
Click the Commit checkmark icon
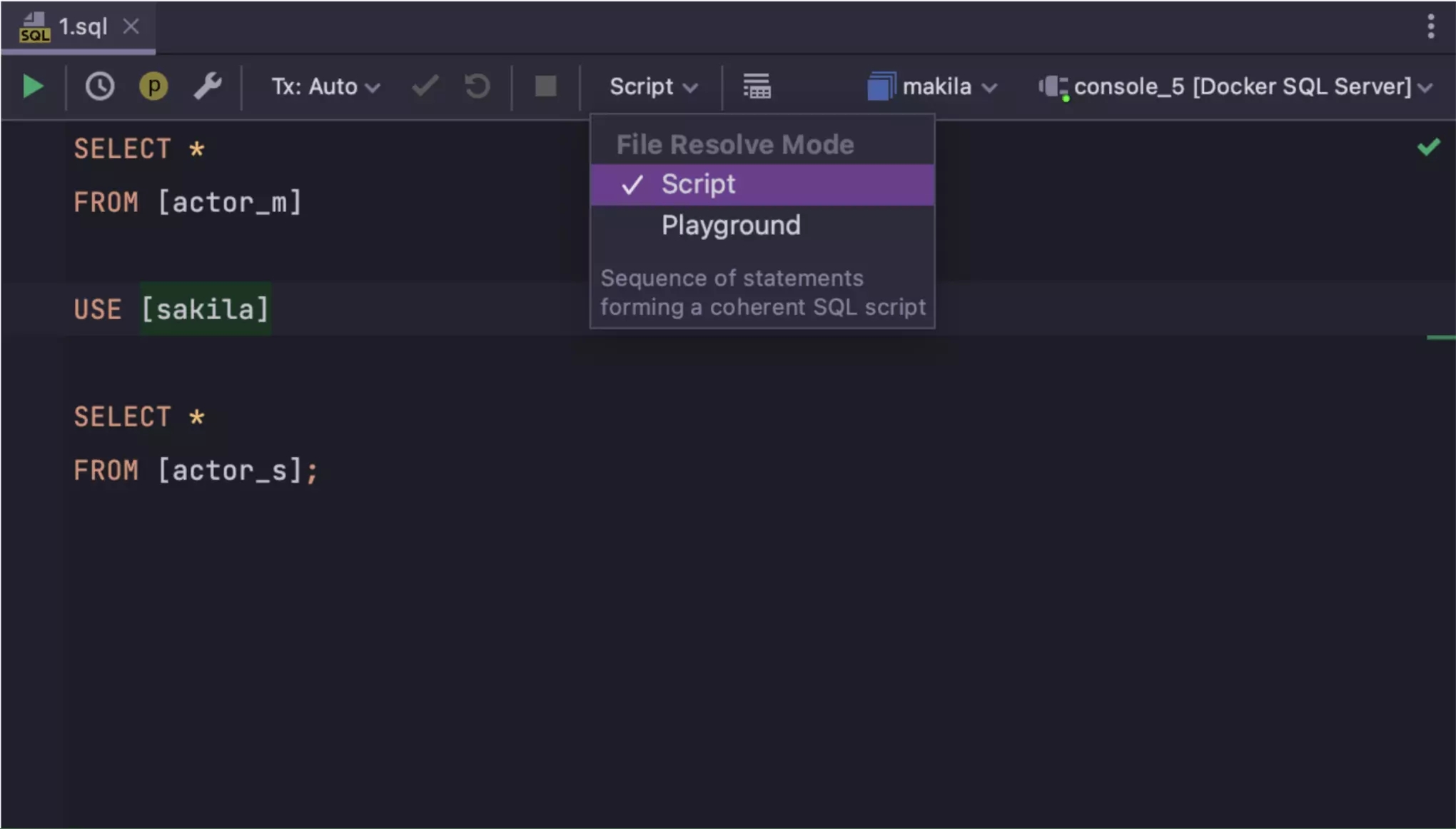tap(425, 86)
